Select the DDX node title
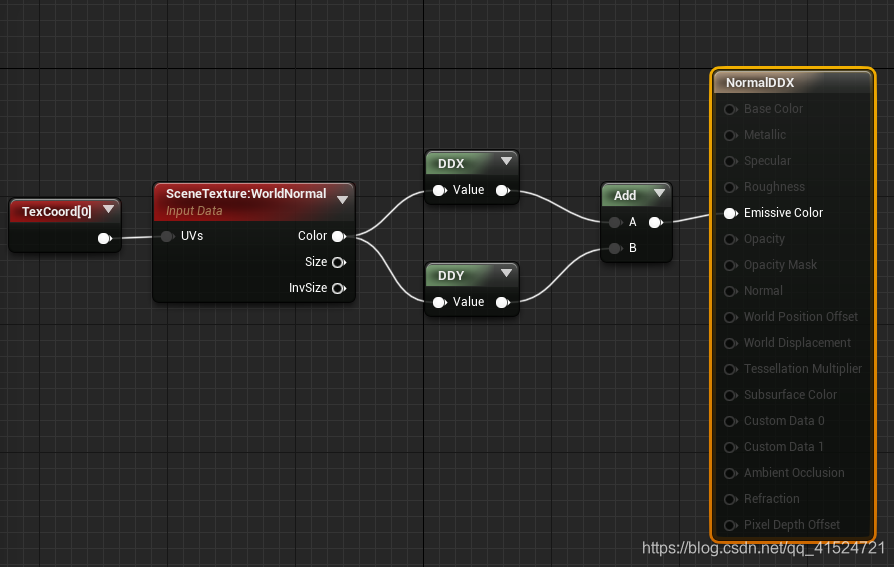Image resolution: width=894 pixels, height=567 pixels. [x=451, y=164]
